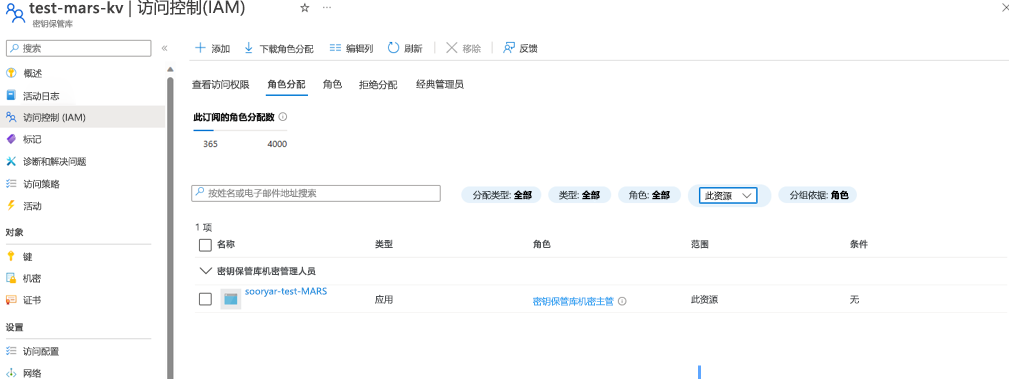Click the 设置 section heading
Image resolution: width=1009 pixels, height=379 pixels.
pyautogui.click(x=15, y=327)
